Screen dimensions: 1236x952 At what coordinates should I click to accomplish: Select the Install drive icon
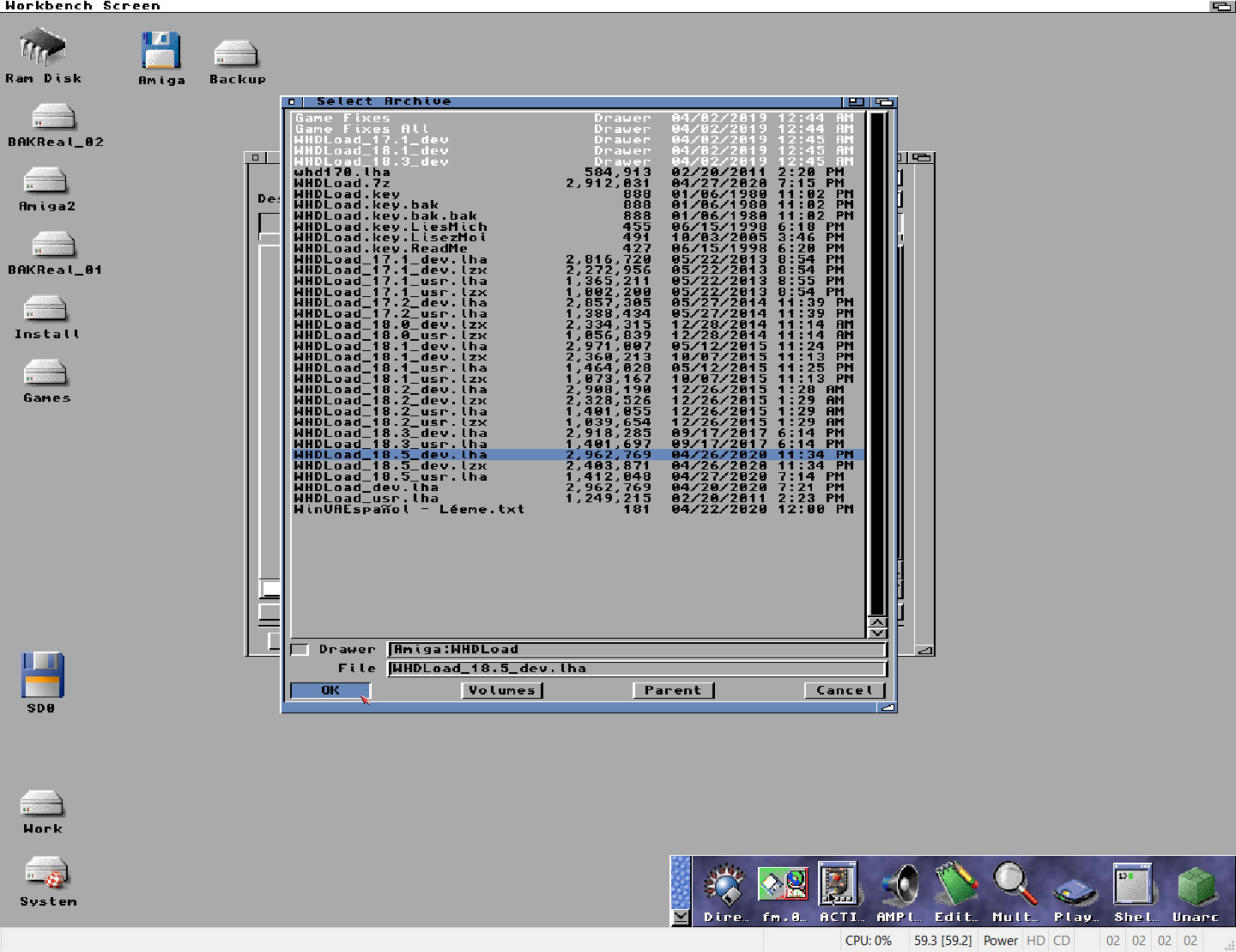point(46,318)
